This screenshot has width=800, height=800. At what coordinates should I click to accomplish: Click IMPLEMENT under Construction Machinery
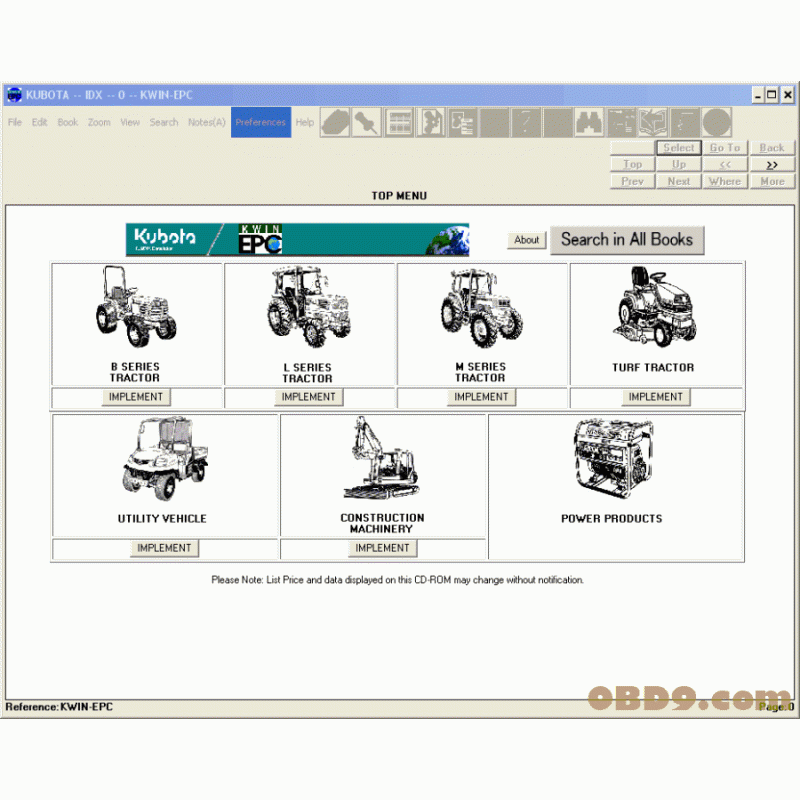coord(382,548)
